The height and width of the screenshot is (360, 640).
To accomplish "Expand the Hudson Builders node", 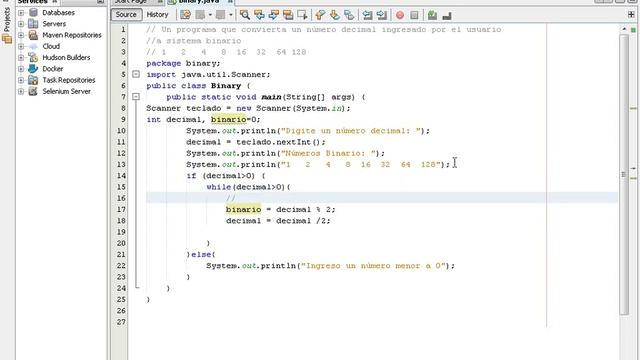I will [21, 58].
